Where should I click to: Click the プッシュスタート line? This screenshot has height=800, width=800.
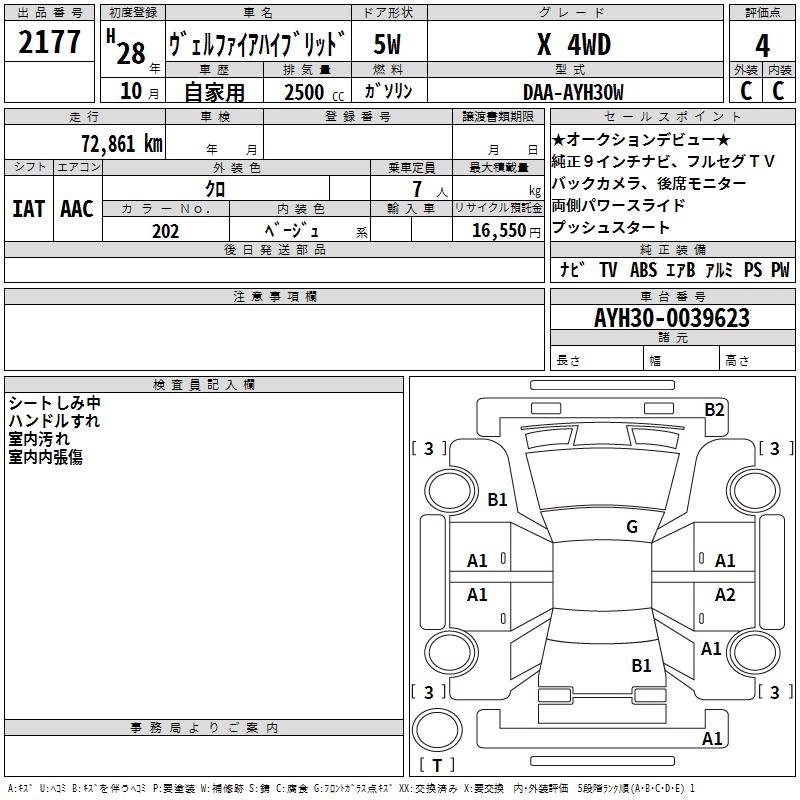(611, 227)
